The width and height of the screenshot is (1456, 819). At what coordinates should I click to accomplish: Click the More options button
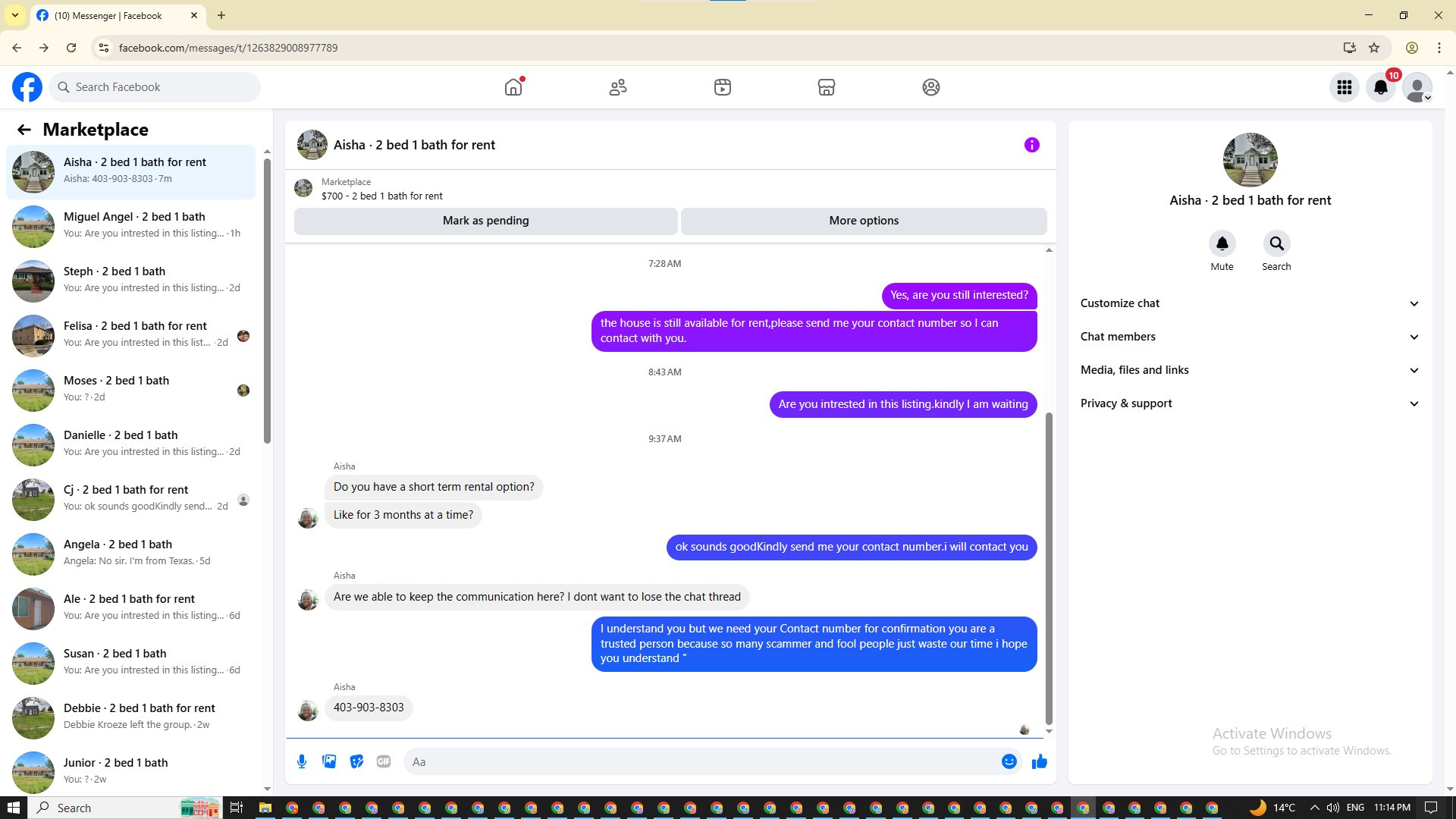863,221
